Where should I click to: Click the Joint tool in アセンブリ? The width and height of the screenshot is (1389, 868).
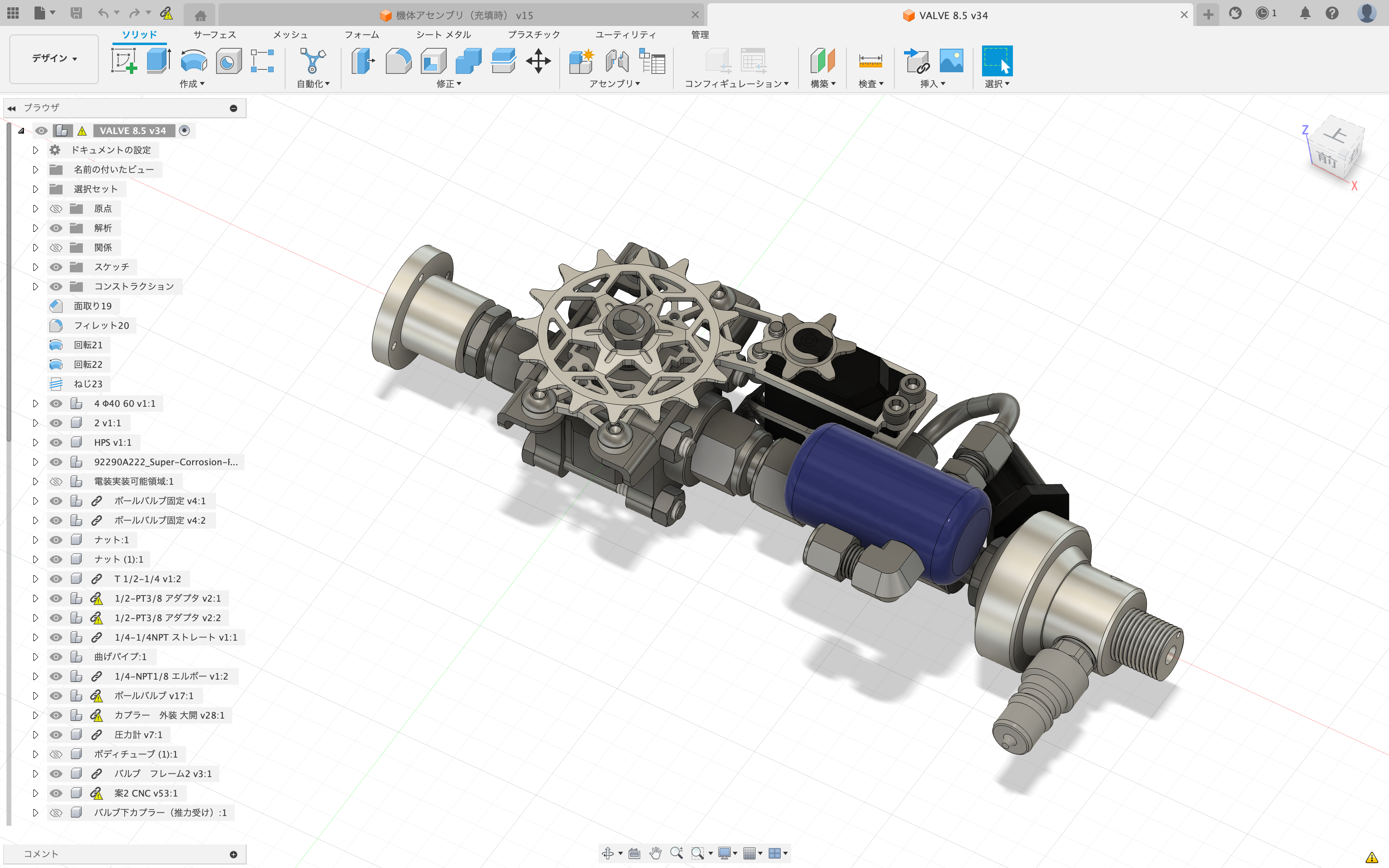pyautogui.click(x=617, y=61)
